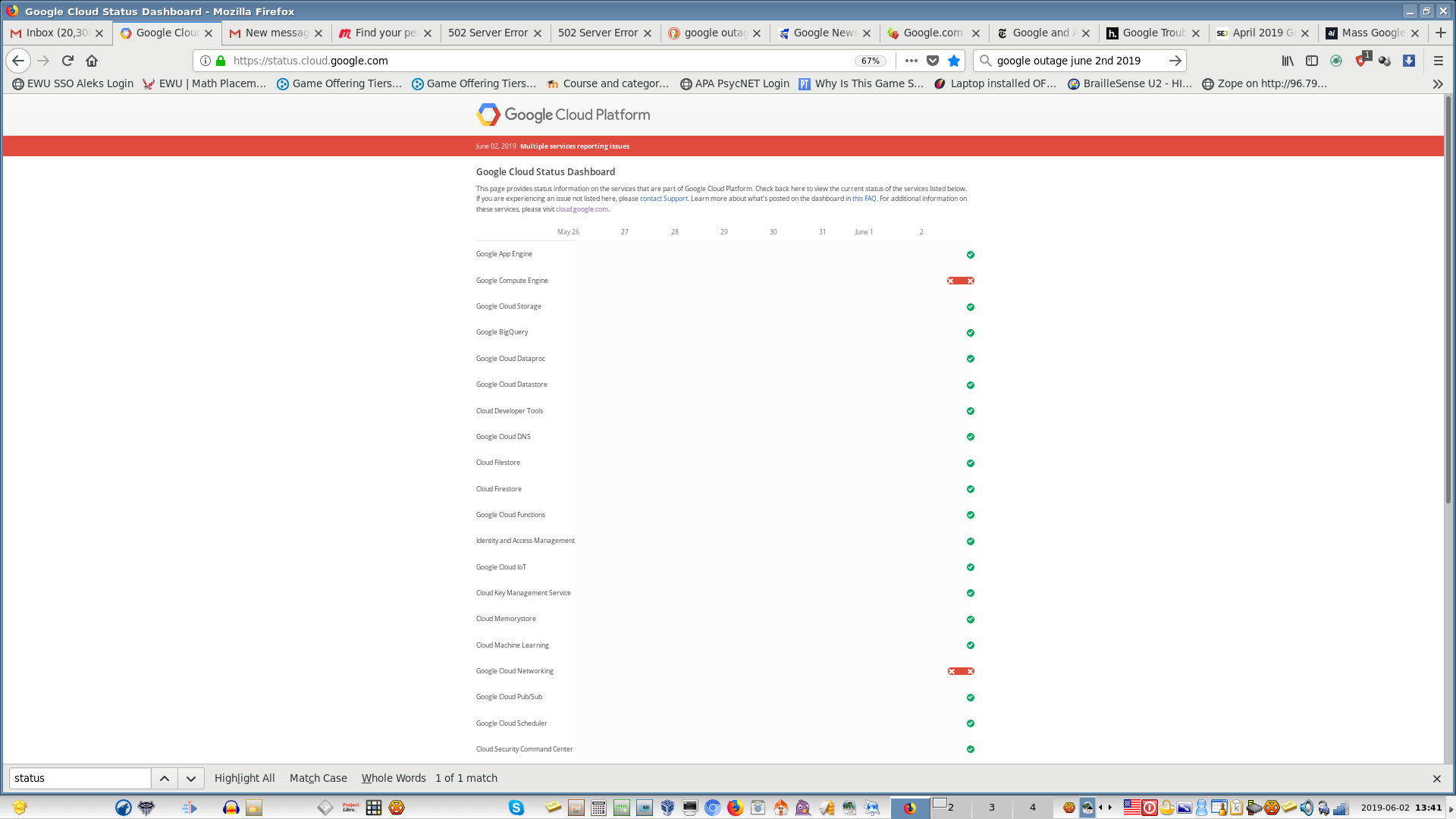Switch to workspace 3 in the pager
Image resolution: width=1456 pixels, height=819 pixels.
pos(991,808)
